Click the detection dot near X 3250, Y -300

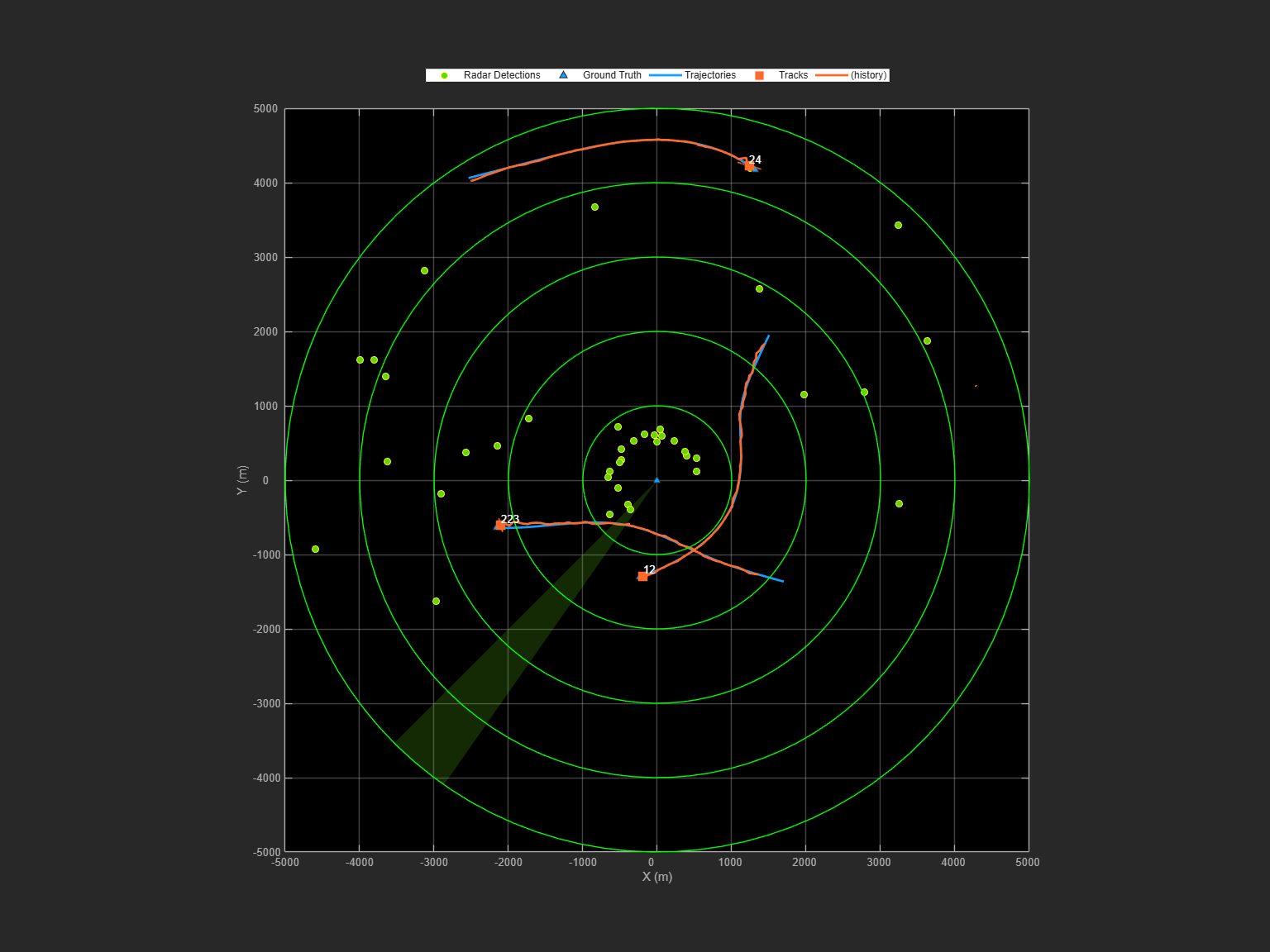(899, 503)
